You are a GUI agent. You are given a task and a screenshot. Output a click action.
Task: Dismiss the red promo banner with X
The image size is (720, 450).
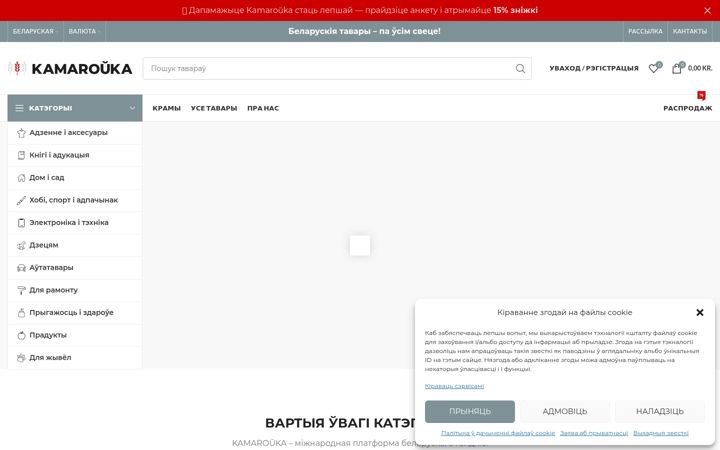707,10
